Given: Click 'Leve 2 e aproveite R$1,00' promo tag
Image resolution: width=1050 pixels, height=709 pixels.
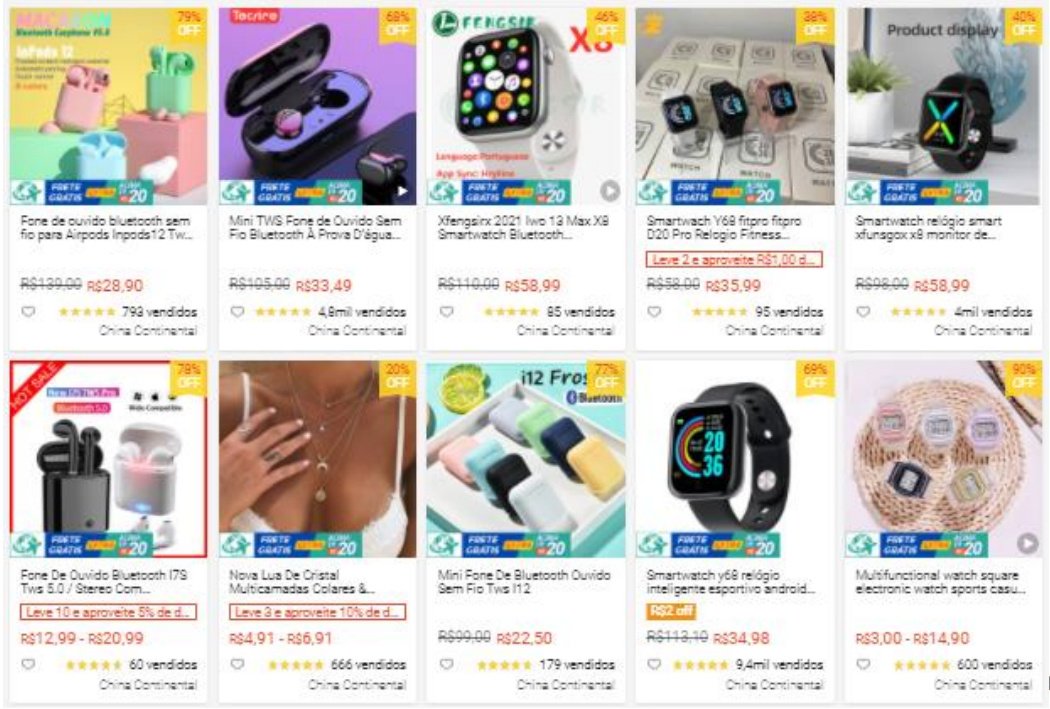Looking at the screenshot, I should (734, 260).
